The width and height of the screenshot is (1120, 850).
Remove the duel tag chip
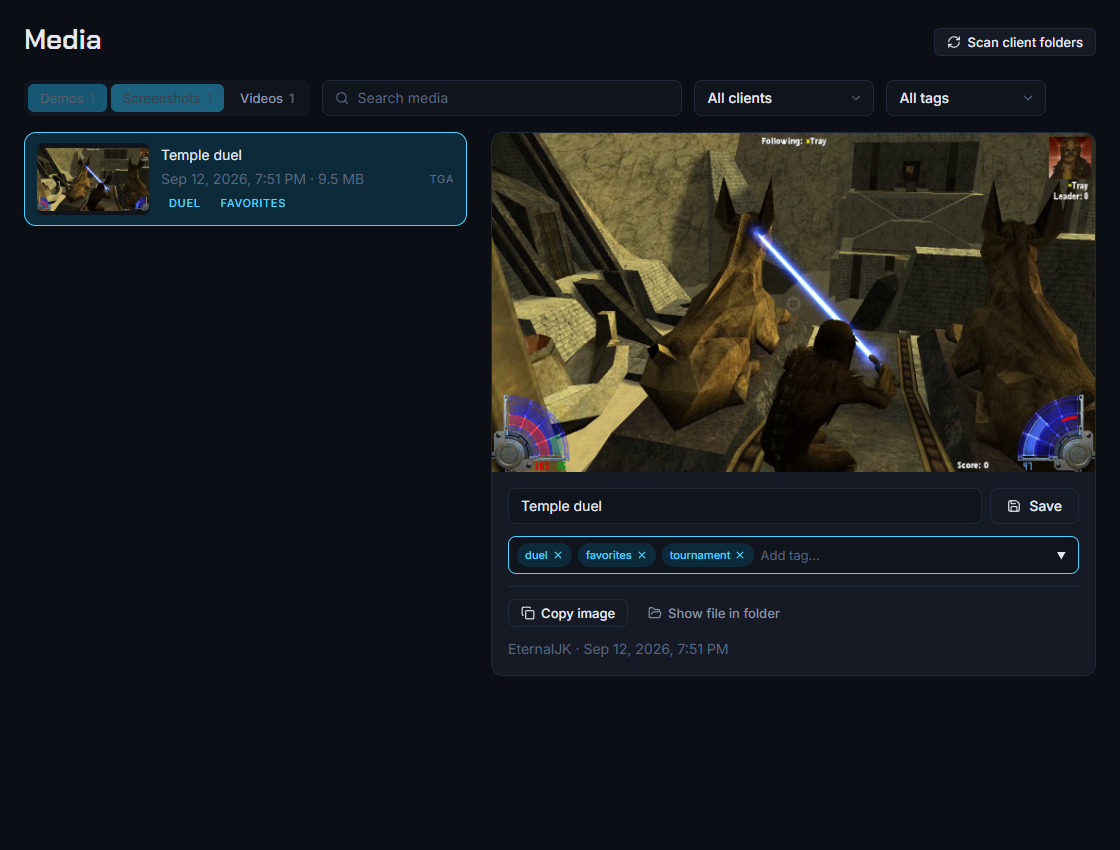tap(558, 555)
